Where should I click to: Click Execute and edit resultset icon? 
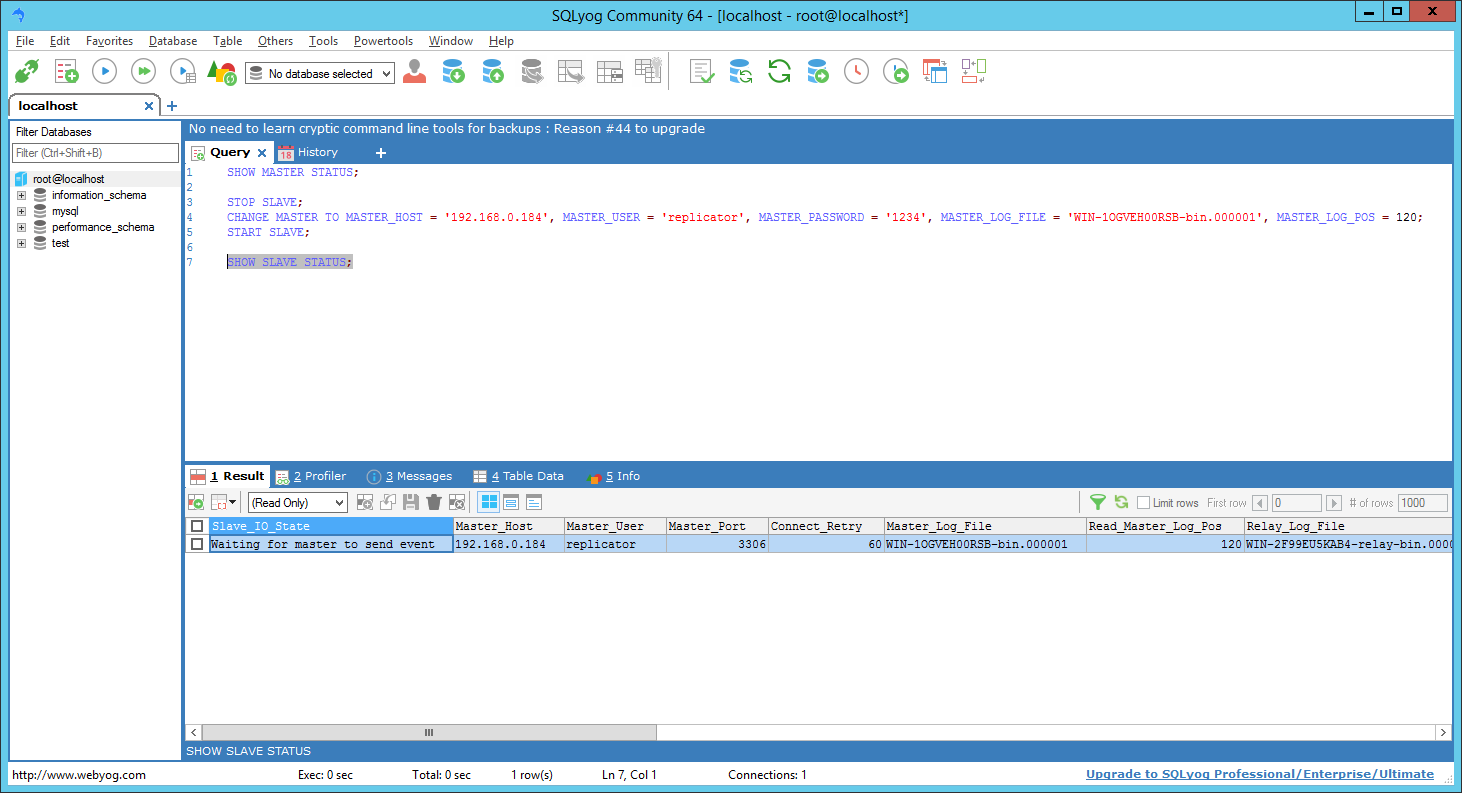coord(183,72)
